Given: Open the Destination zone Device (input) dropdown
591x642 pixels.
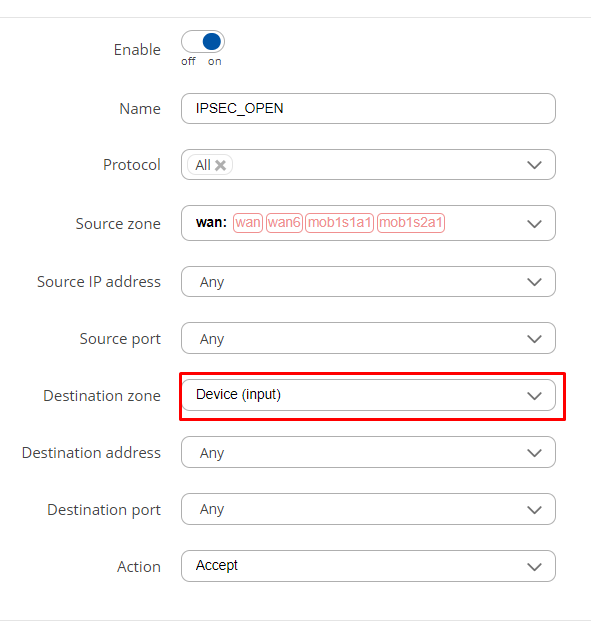Looking at the screenshot, I should 368,395.
